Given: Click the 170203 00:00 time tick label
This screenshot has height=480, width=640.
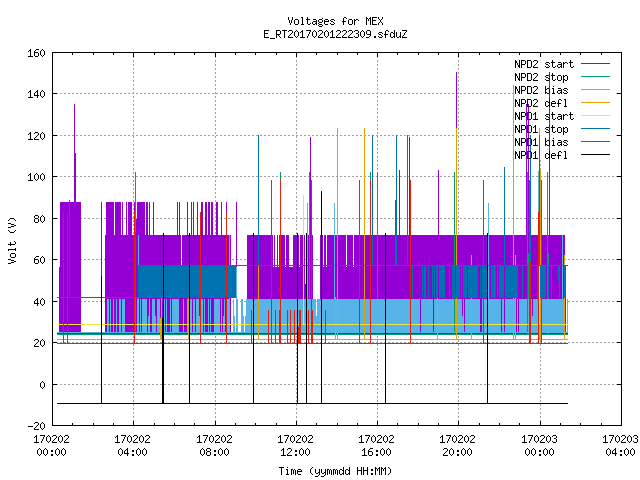Looking at the screenshot, I should pyautogui.click(x=540, y=446).
